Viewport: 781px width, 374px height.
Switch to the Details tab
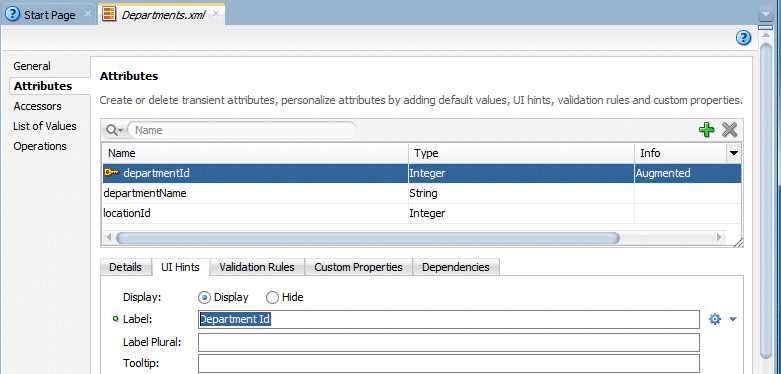(125, 267)
